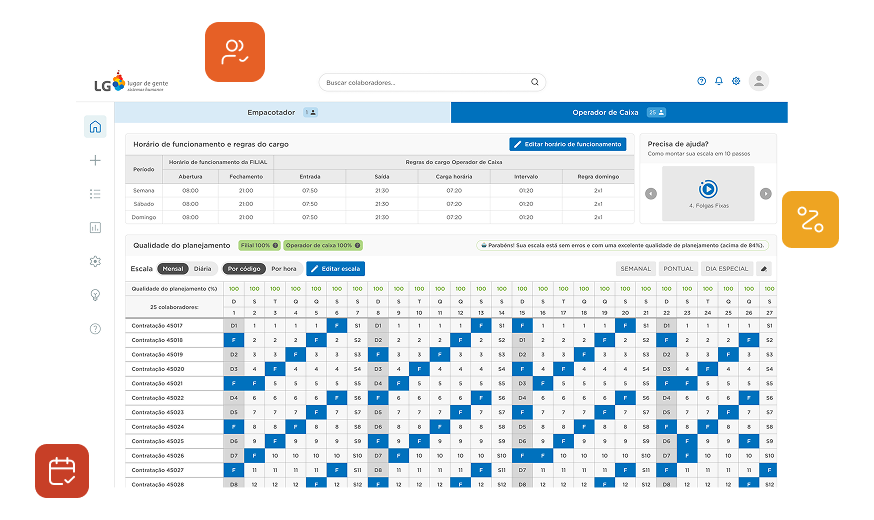Viewport: 874px width, 520px height.
Task: Open the notifications bell icon
Action: click(x=718, y=81)
